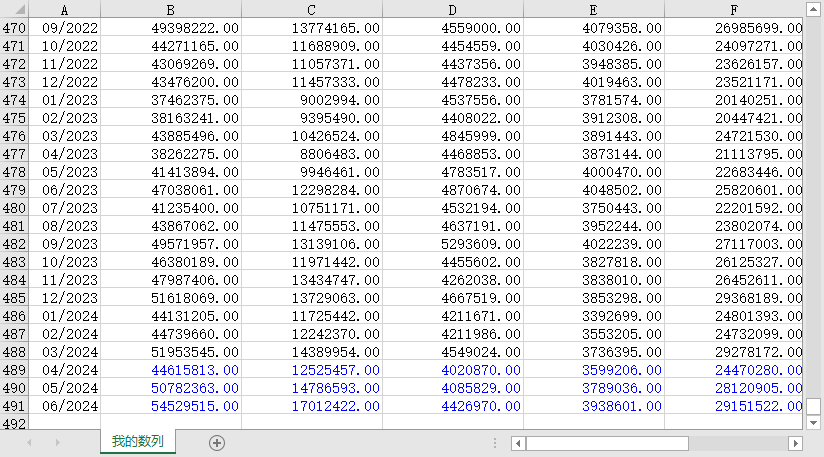Select cell with value 27117003.00

(734, 244)
